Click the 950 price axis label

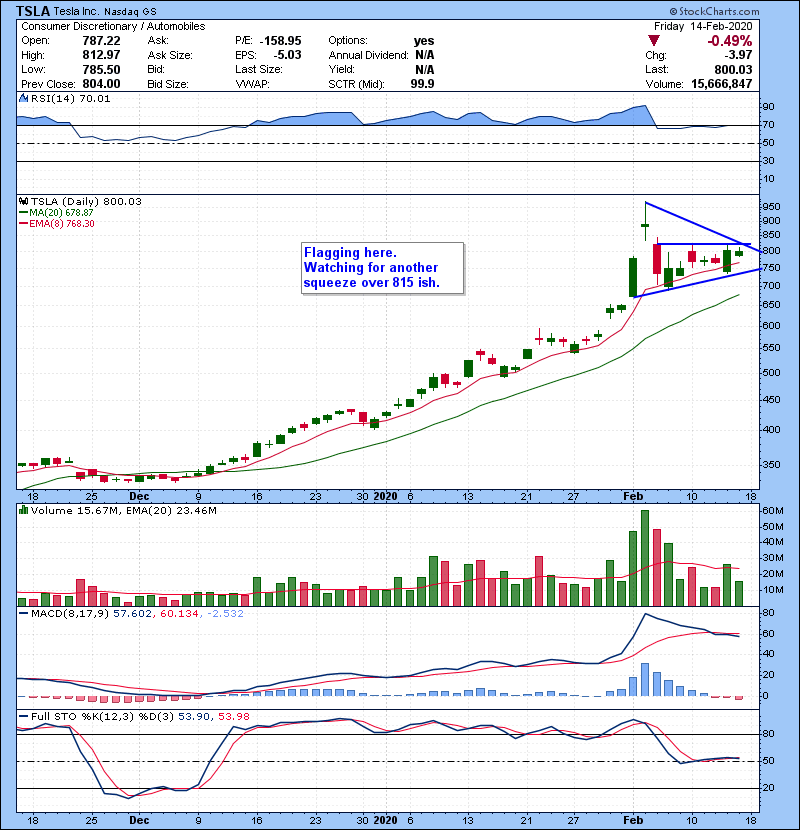pyautogui.click(x=771, y=206)
